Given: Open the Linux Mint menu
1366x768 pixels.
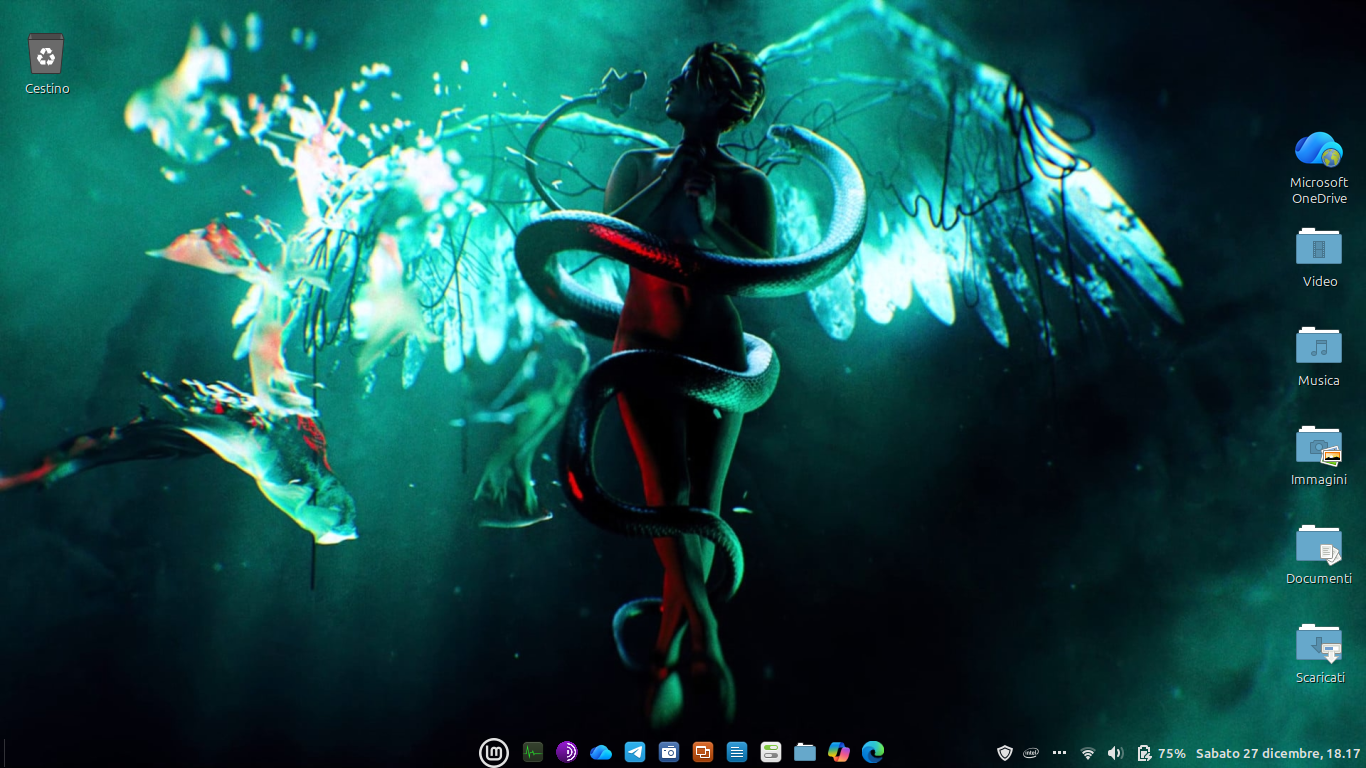Looking at the screenshot, I should (494, 752).
